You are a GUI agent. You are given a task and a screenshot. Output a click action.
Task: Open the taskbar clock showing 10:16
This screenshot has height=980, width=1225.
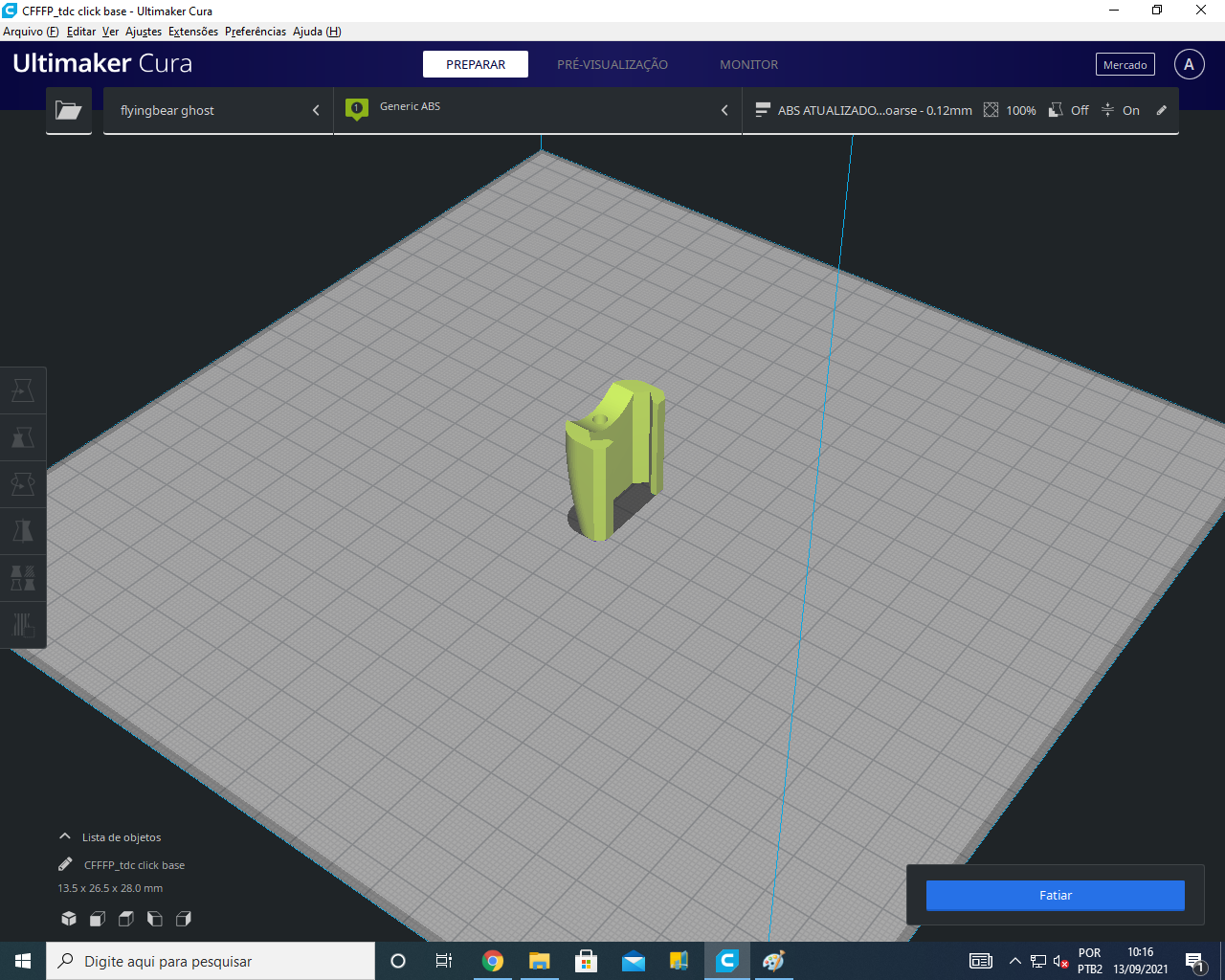(x=1141, y=961)
